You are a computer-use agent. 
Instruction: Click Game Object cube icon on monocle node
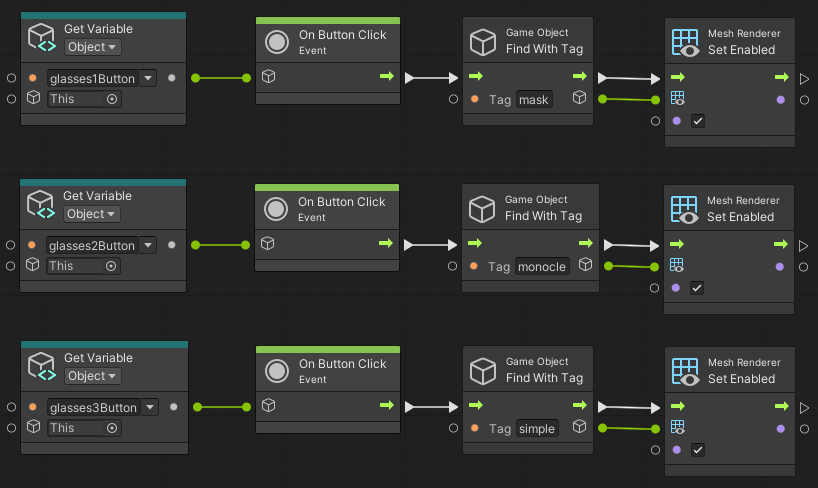[482, 209]
